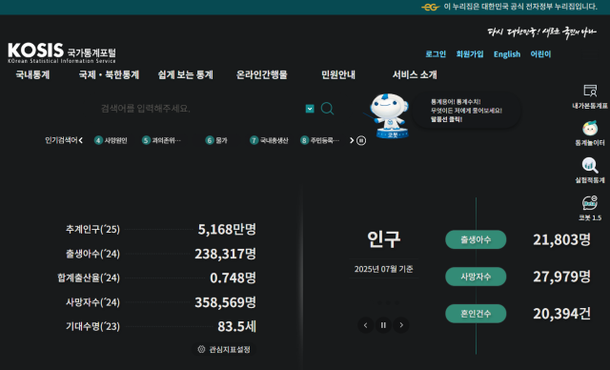Click the 회원가입 link

pos(470,54)
